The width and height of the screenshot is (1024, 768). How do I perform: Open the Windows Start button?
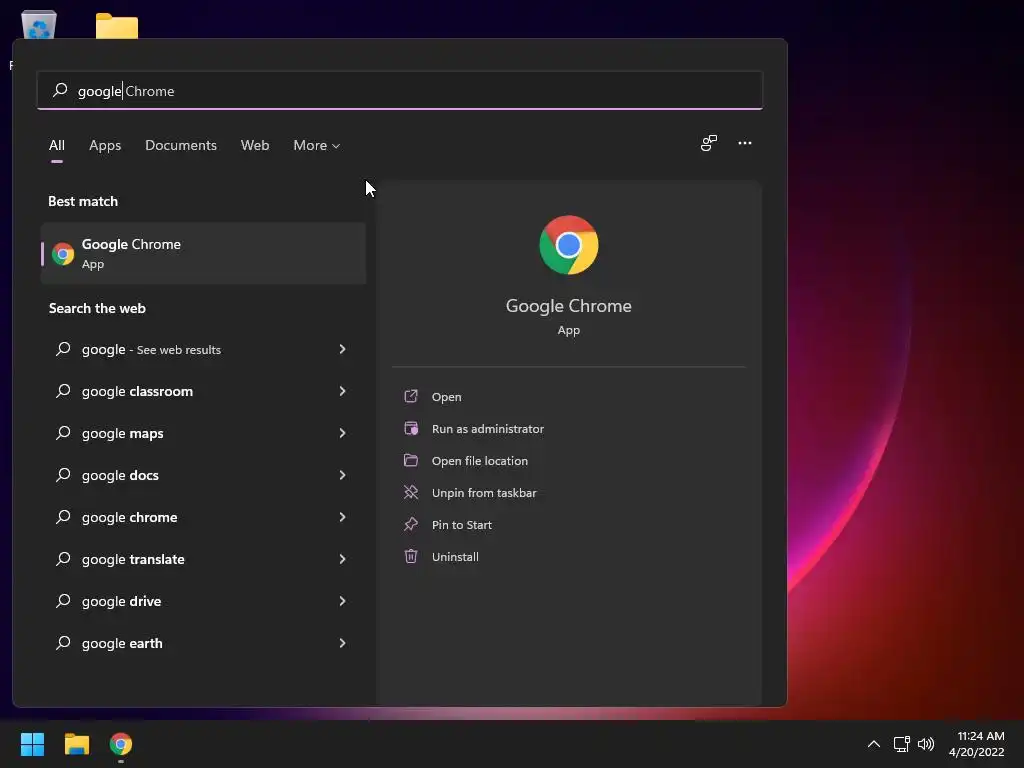click(32, 744)
